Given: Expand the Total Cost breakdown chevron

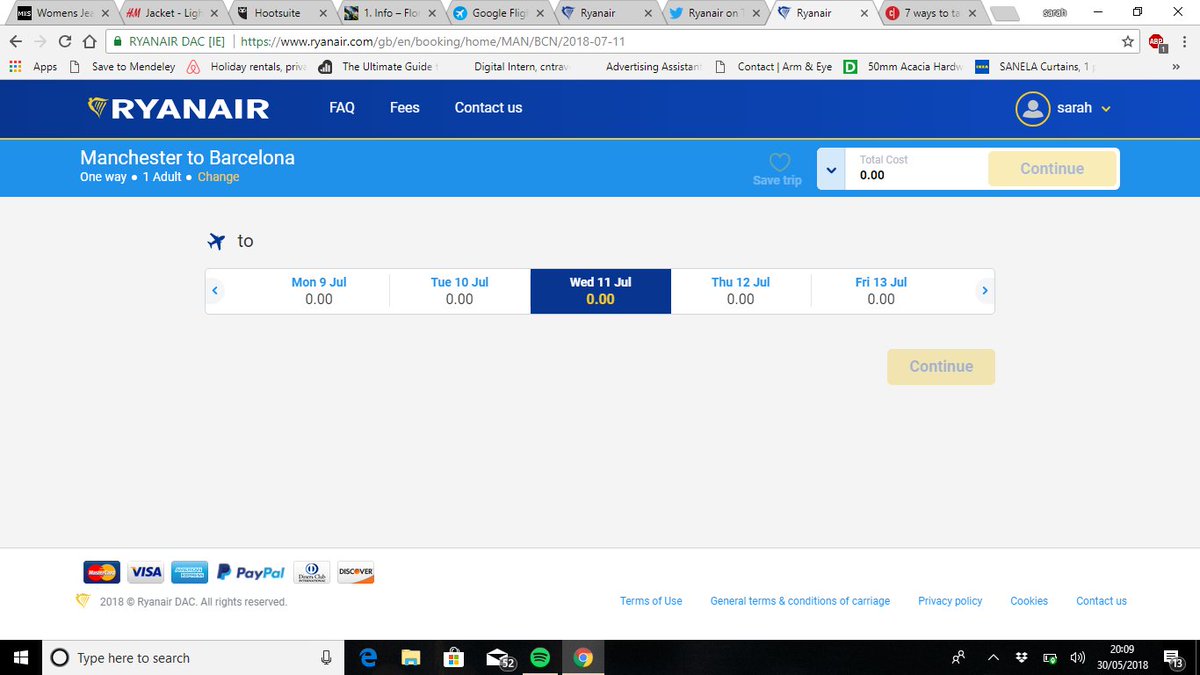Looking at the screenshot, I should 831,169.
